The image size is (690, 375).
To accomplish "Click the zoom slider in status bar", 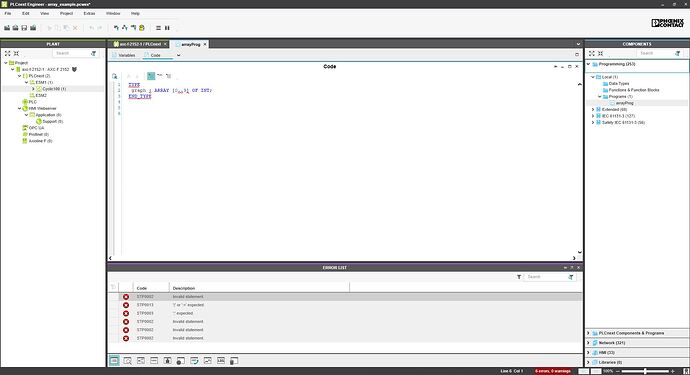I will point(645,371).
